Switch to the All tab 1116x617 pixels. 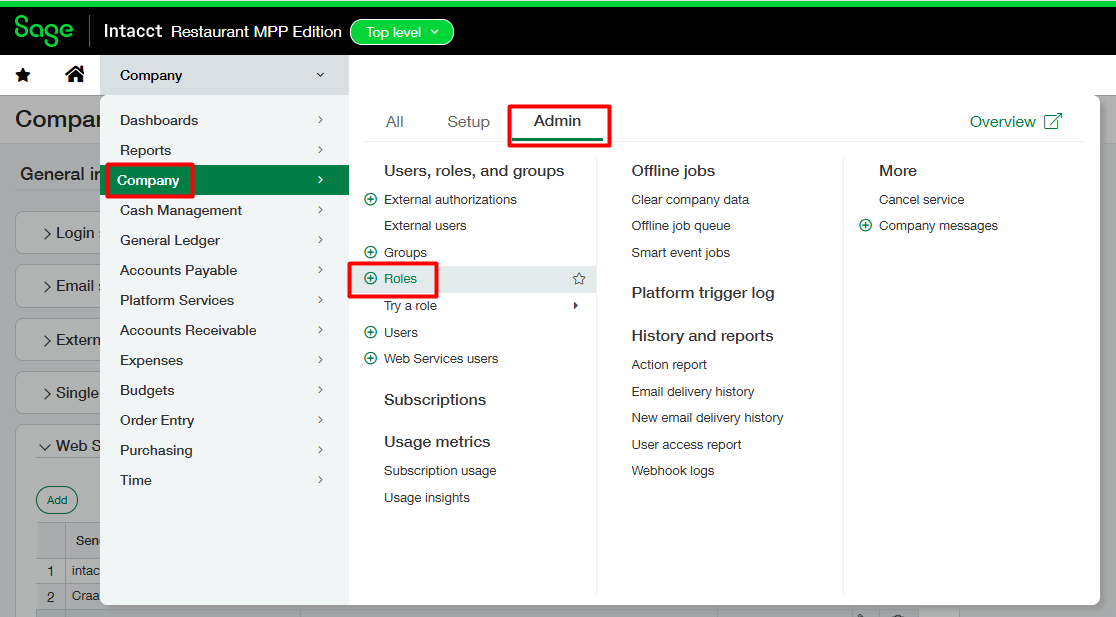click(394, 122)
